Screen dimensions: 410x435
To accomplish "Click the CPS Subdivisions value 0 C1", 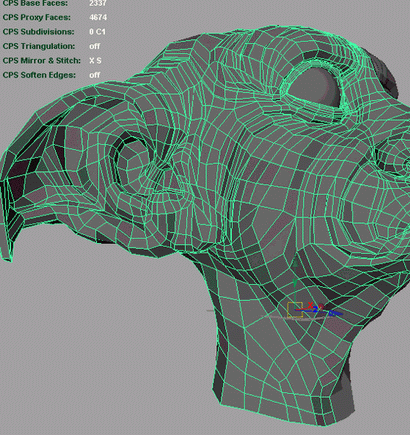I will tap(97, 32).
